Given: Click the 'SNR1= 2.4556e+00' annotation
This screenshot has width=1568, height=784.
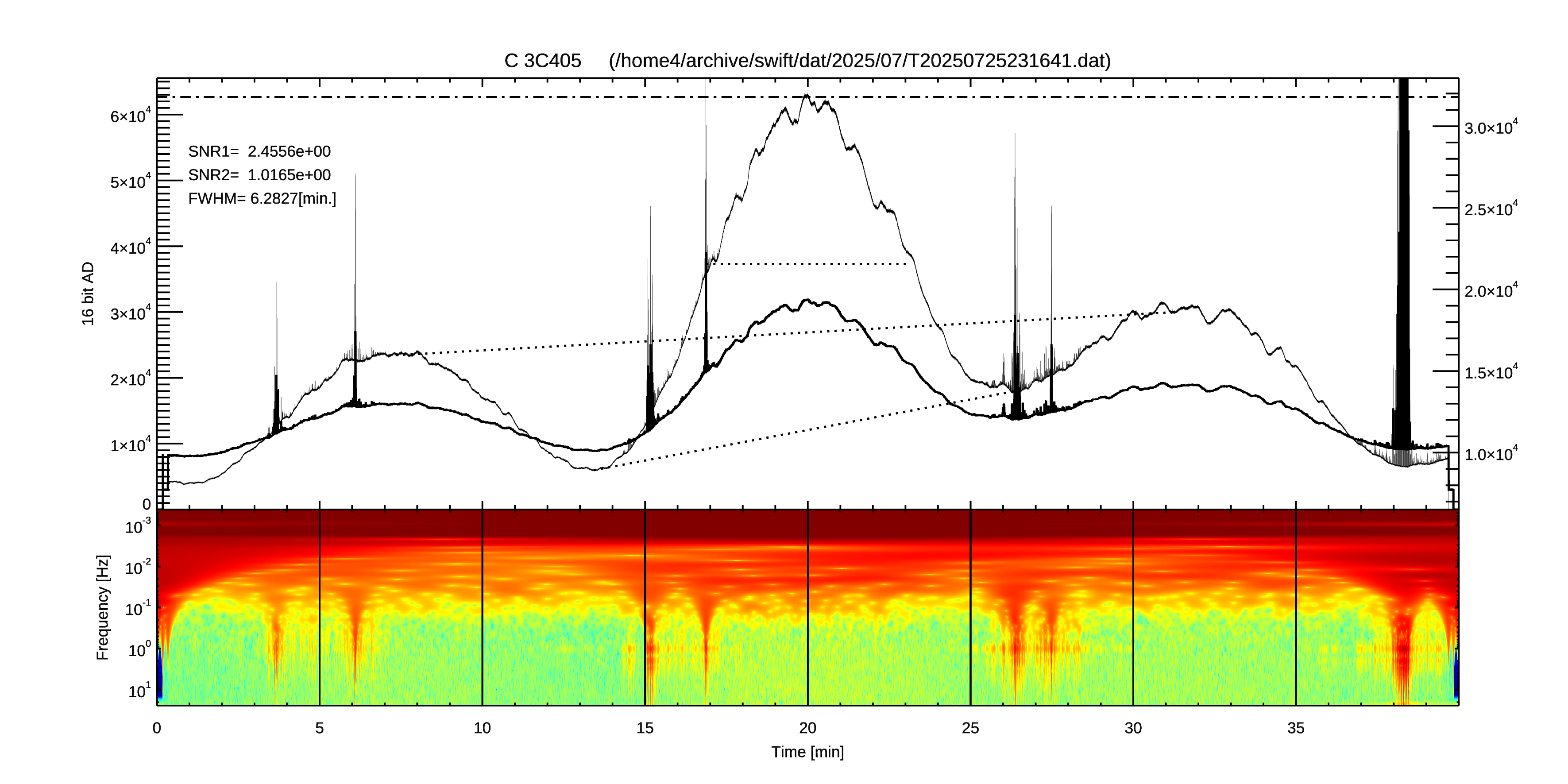Looking at the screenshot, I should 259,151.
